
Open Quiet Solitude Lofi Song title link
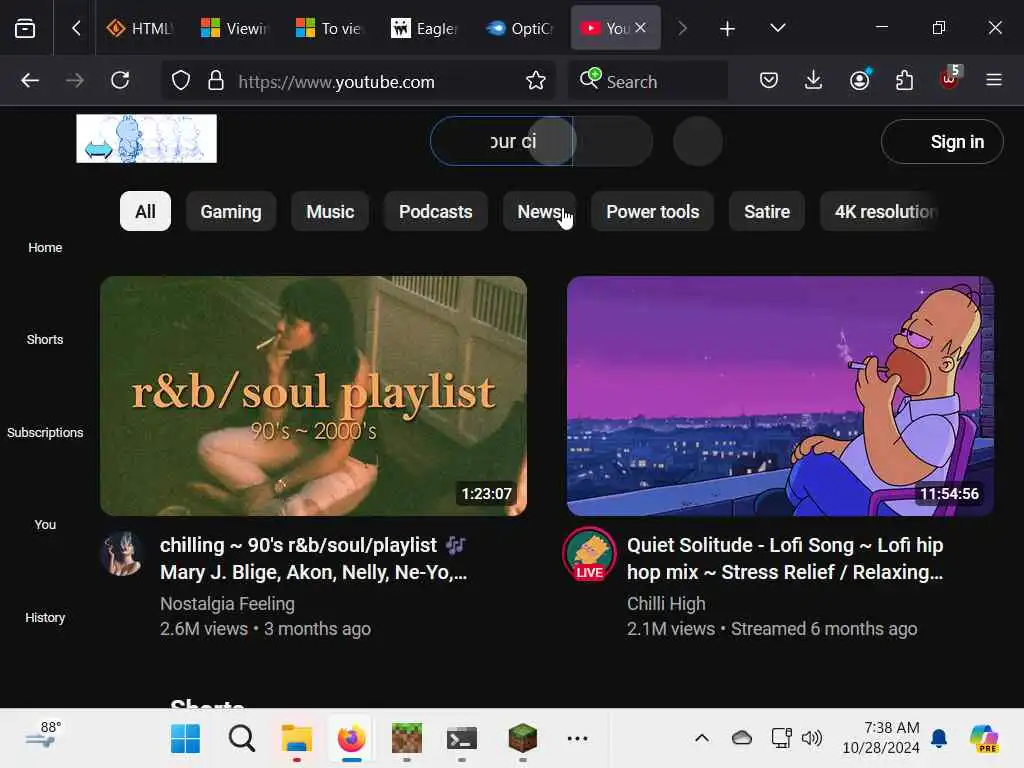(x=785, y=558)
